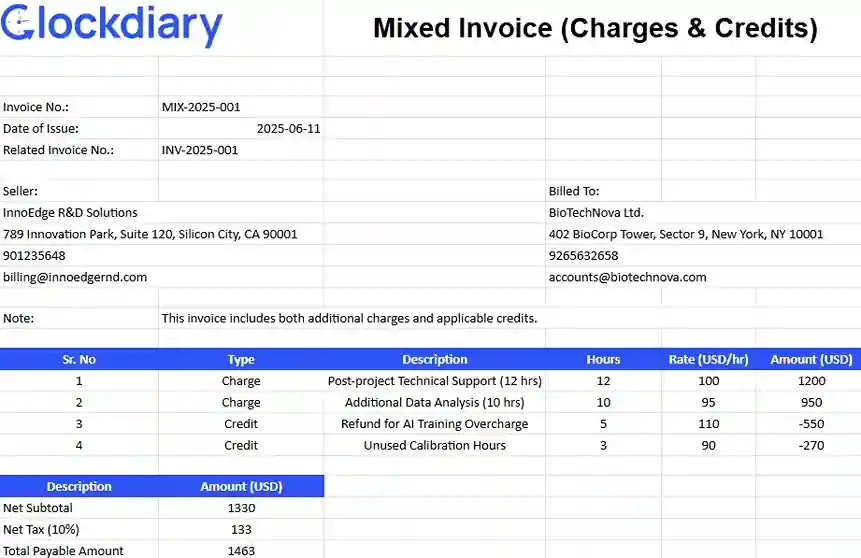Viewport: 861px width, 558px height.
Task: Click the 'Net Tax (10%)' label
Action: point(41,529)
